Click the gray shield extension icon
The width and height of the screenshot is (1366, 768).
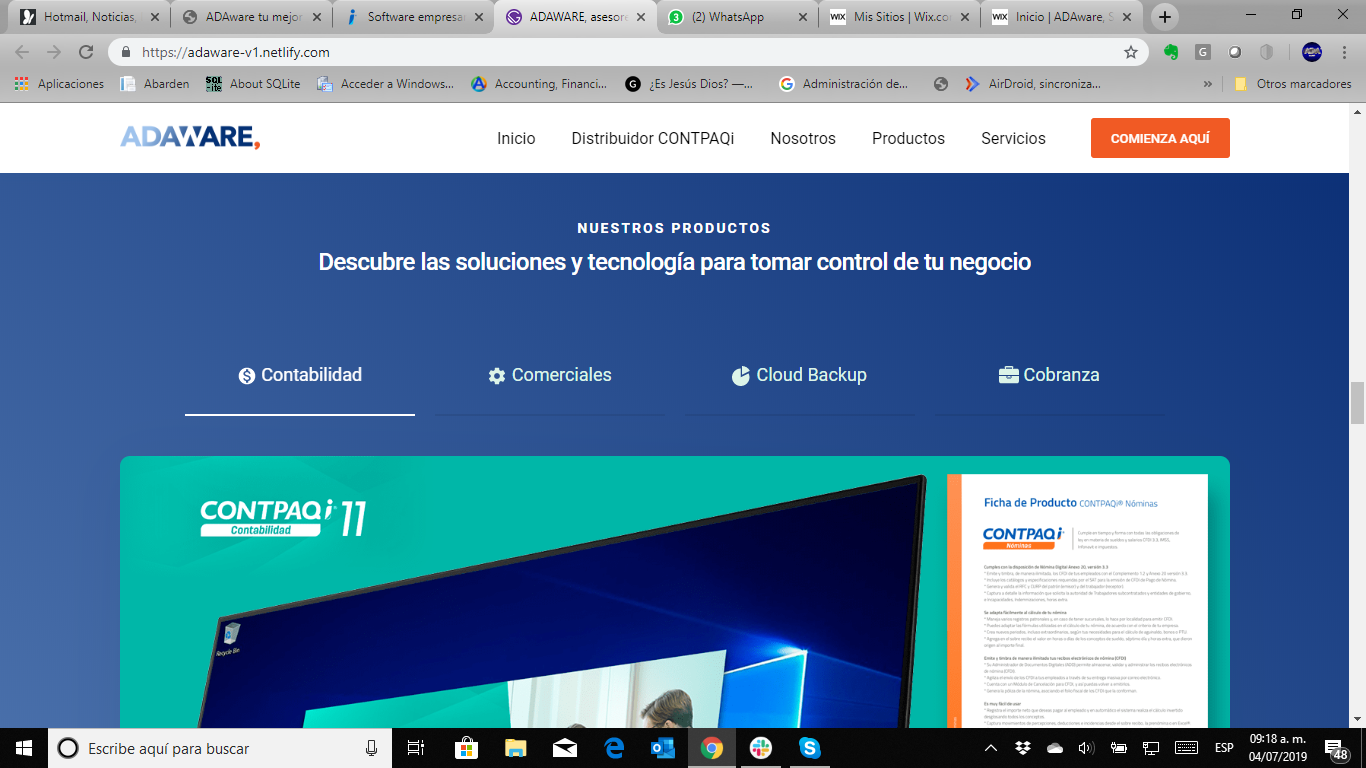click(1266, 52)
